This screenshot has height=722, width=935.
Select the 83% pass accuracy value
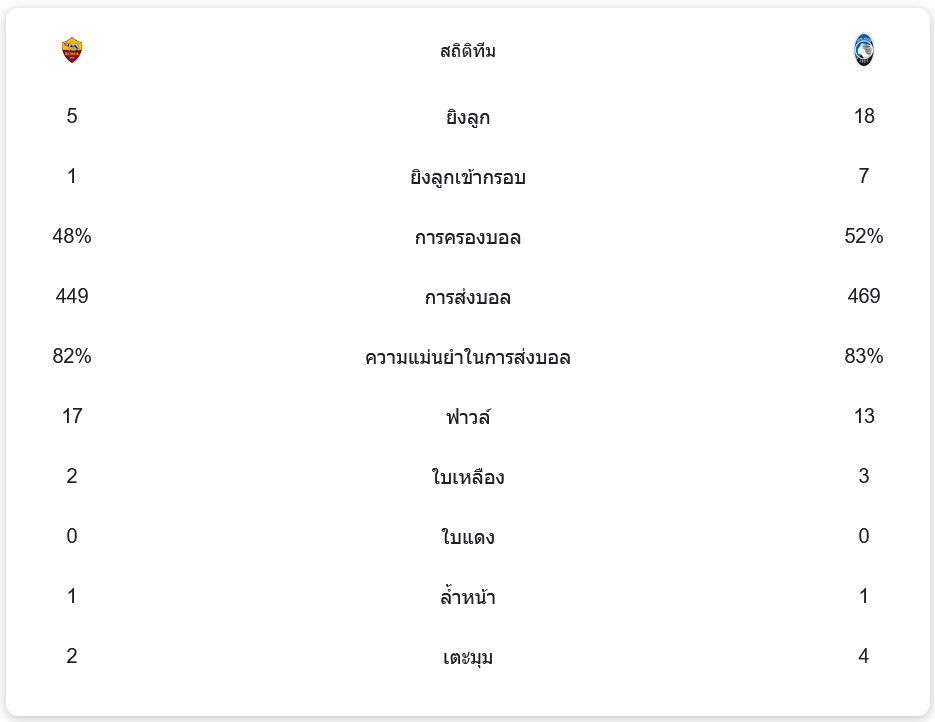click(864, 356)
